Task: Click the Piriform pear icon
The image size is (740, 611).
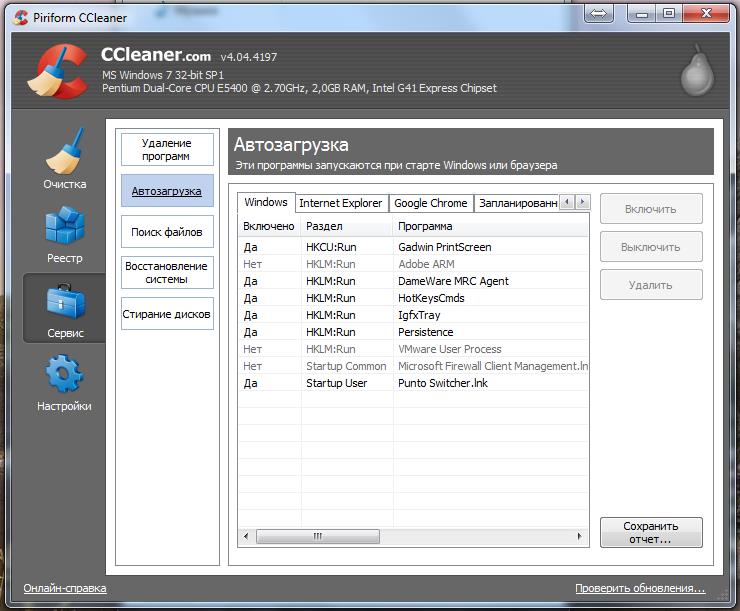Action: click(x=697, y=71)
